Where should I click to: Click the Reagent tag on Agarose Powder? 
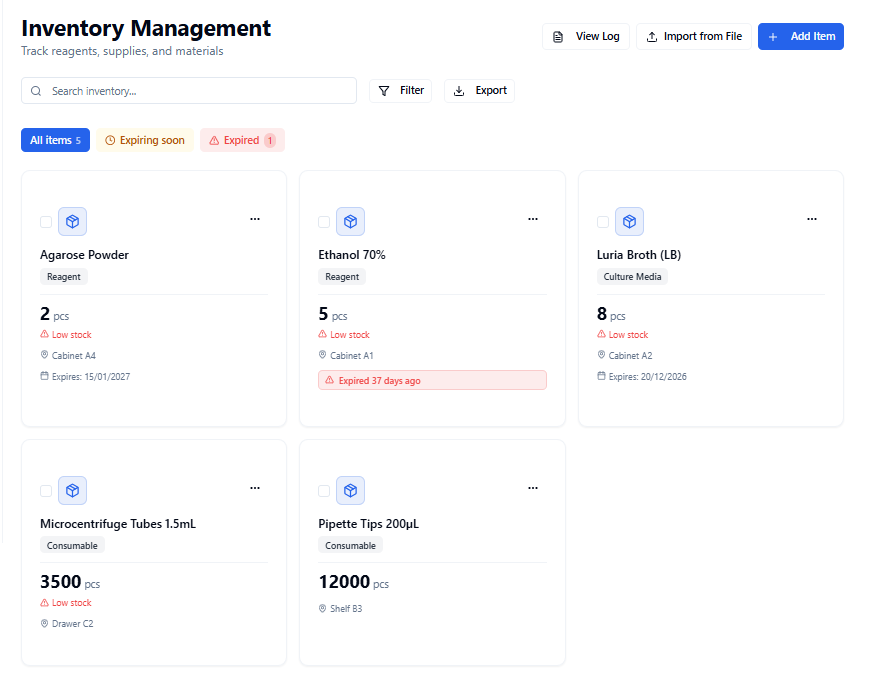click(64, 277)
